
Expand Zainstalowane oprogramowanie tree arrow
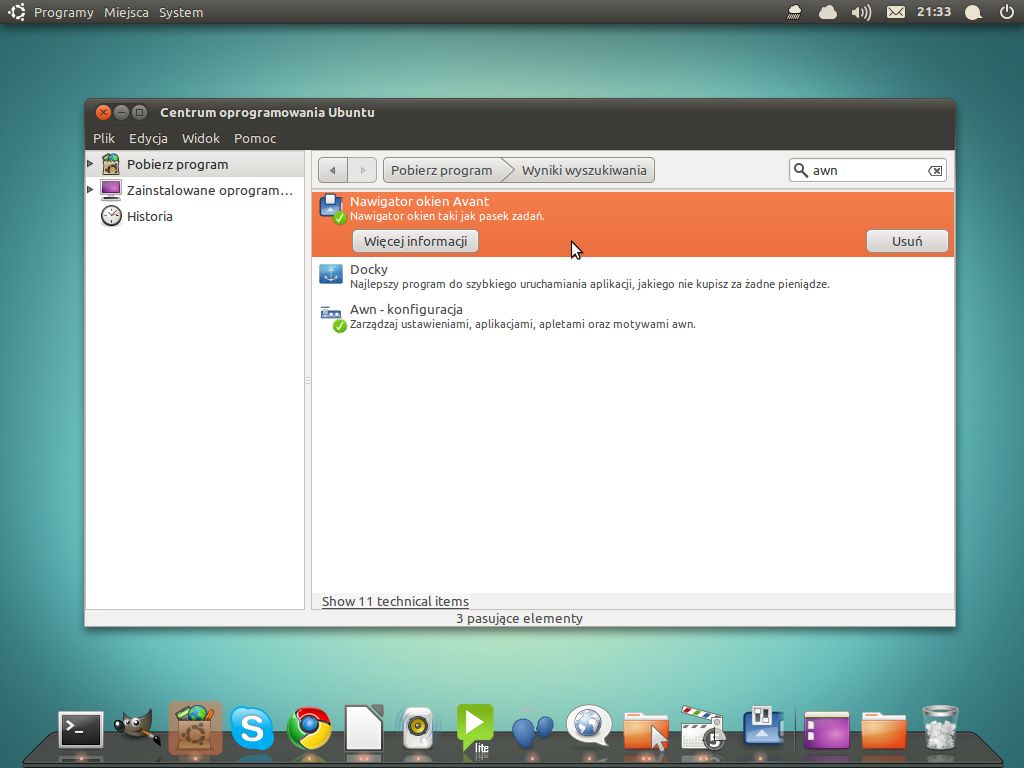click(x=90, y=189)
